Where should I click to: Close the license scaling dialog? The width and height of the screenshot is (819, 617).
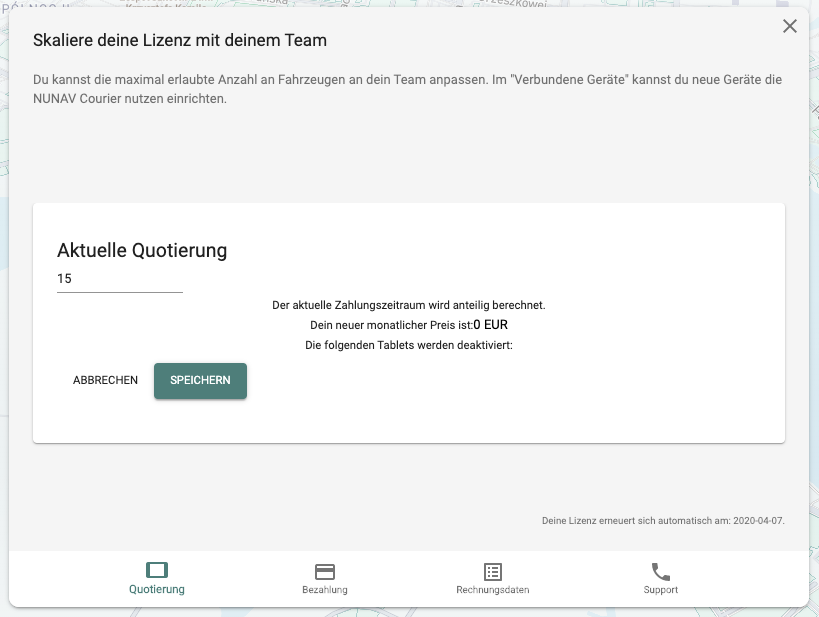(790, 26)
